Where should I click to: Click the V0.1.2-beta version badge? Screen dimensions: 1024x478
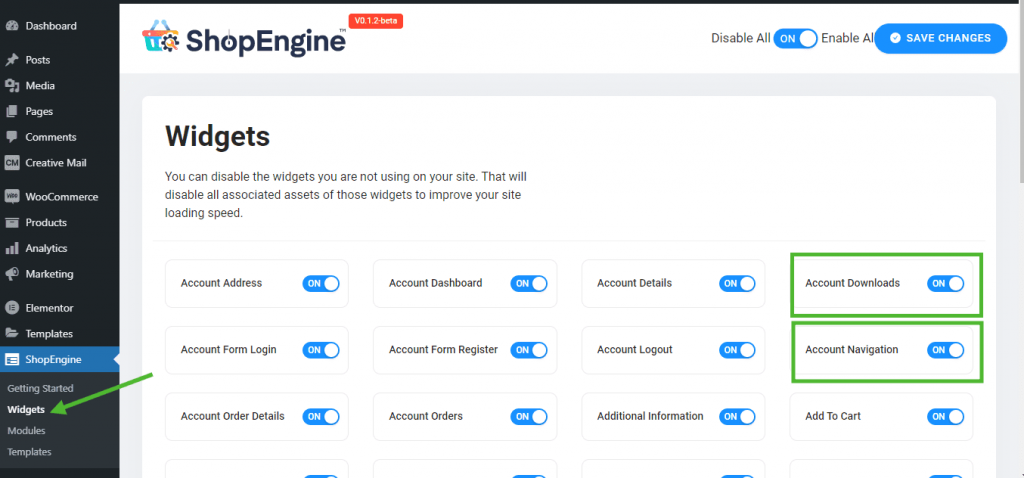coord(377,21)
